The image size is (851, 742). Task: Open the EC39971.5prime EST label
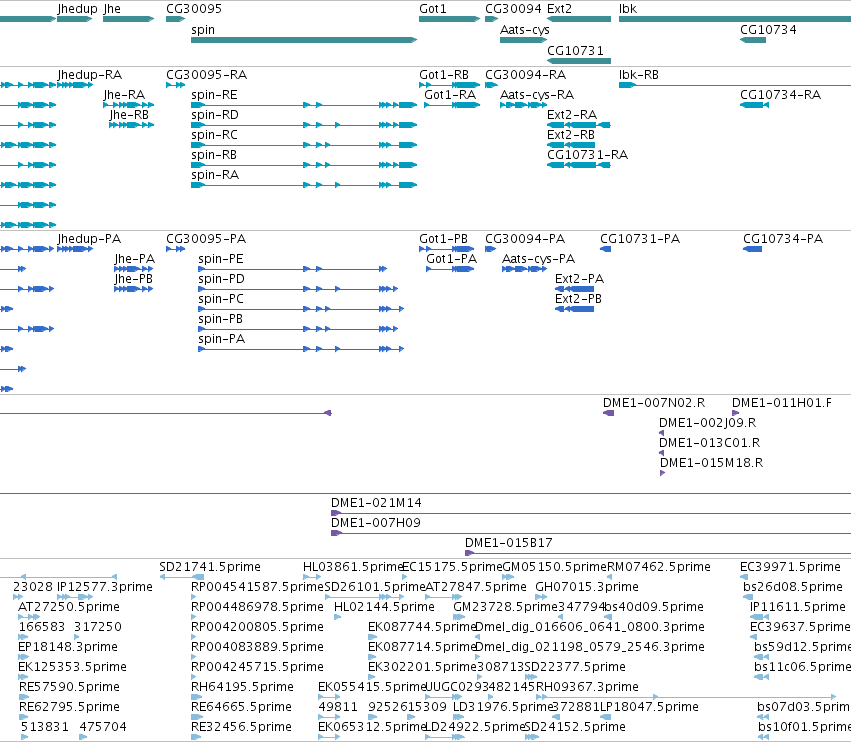(x=790, y=567)
